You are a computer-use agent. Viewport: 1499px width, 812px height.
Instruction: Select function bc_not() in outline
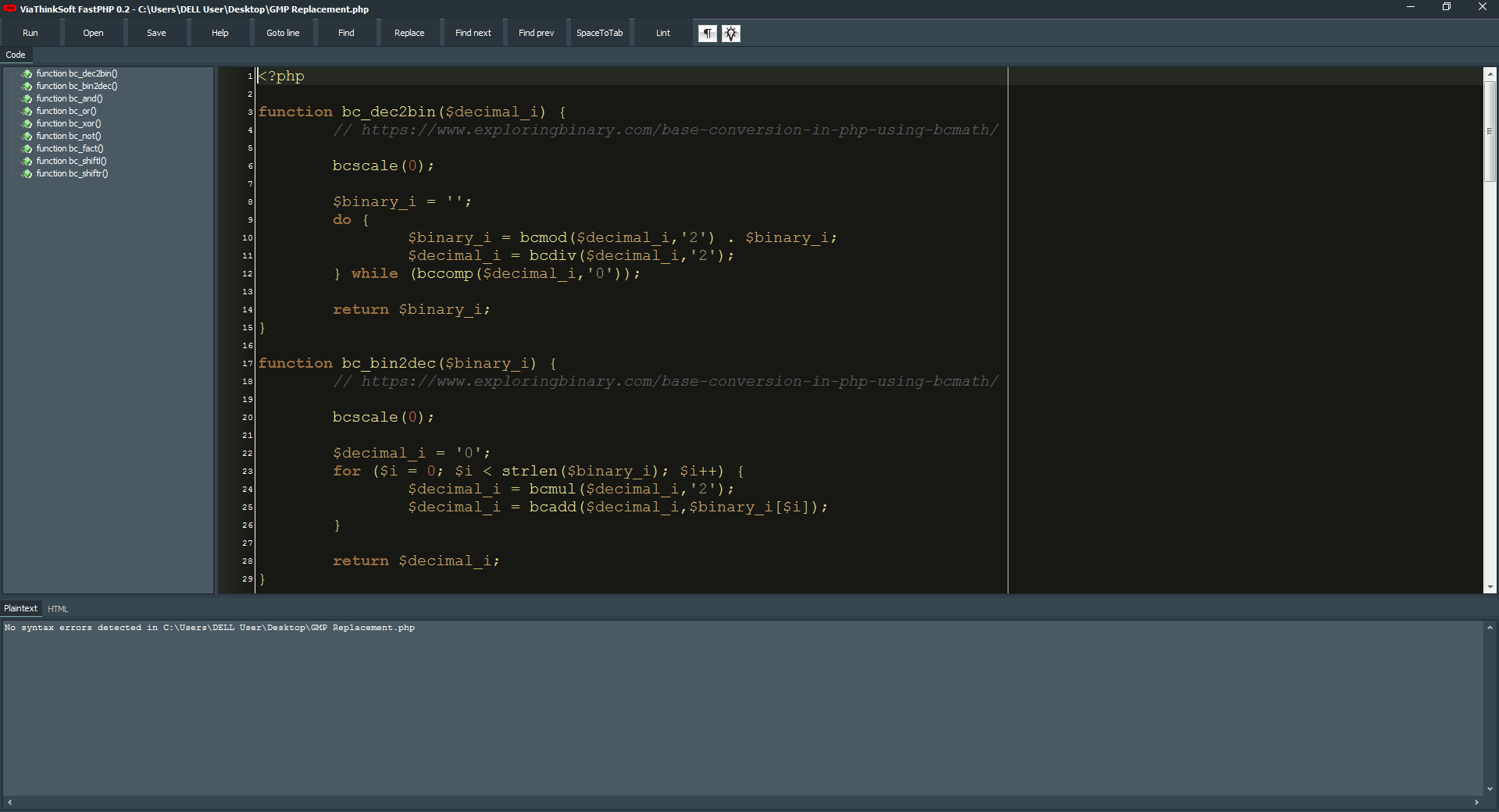click(x=69, y=136)
